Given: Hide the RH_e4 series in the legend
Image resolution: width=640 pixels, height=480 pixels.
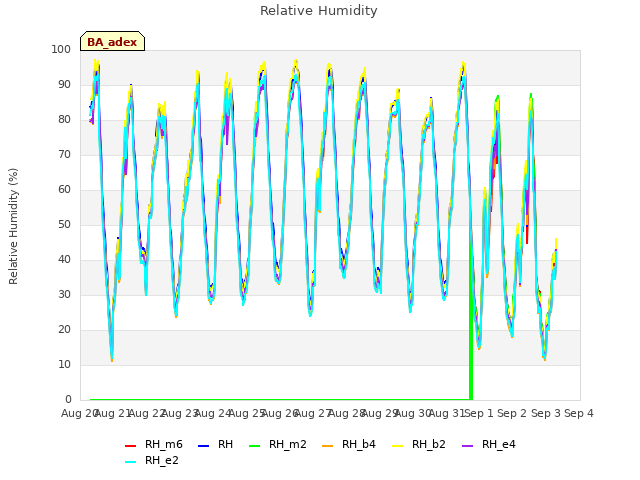Looking at the screenshot, I should pos(489,444).
